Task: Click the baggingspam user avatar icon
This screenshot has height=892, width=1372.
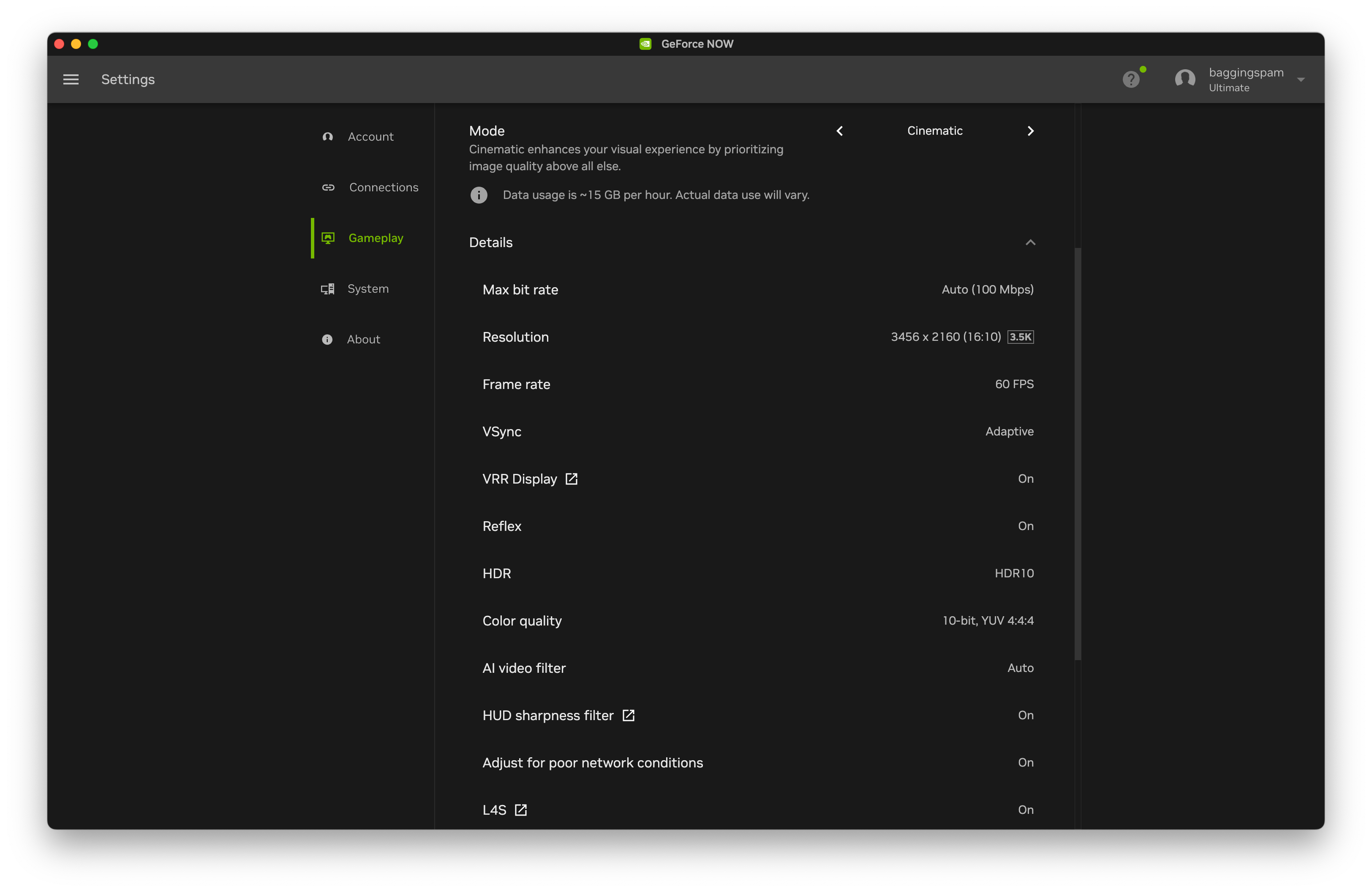Action: click(x=1184, y=79)
